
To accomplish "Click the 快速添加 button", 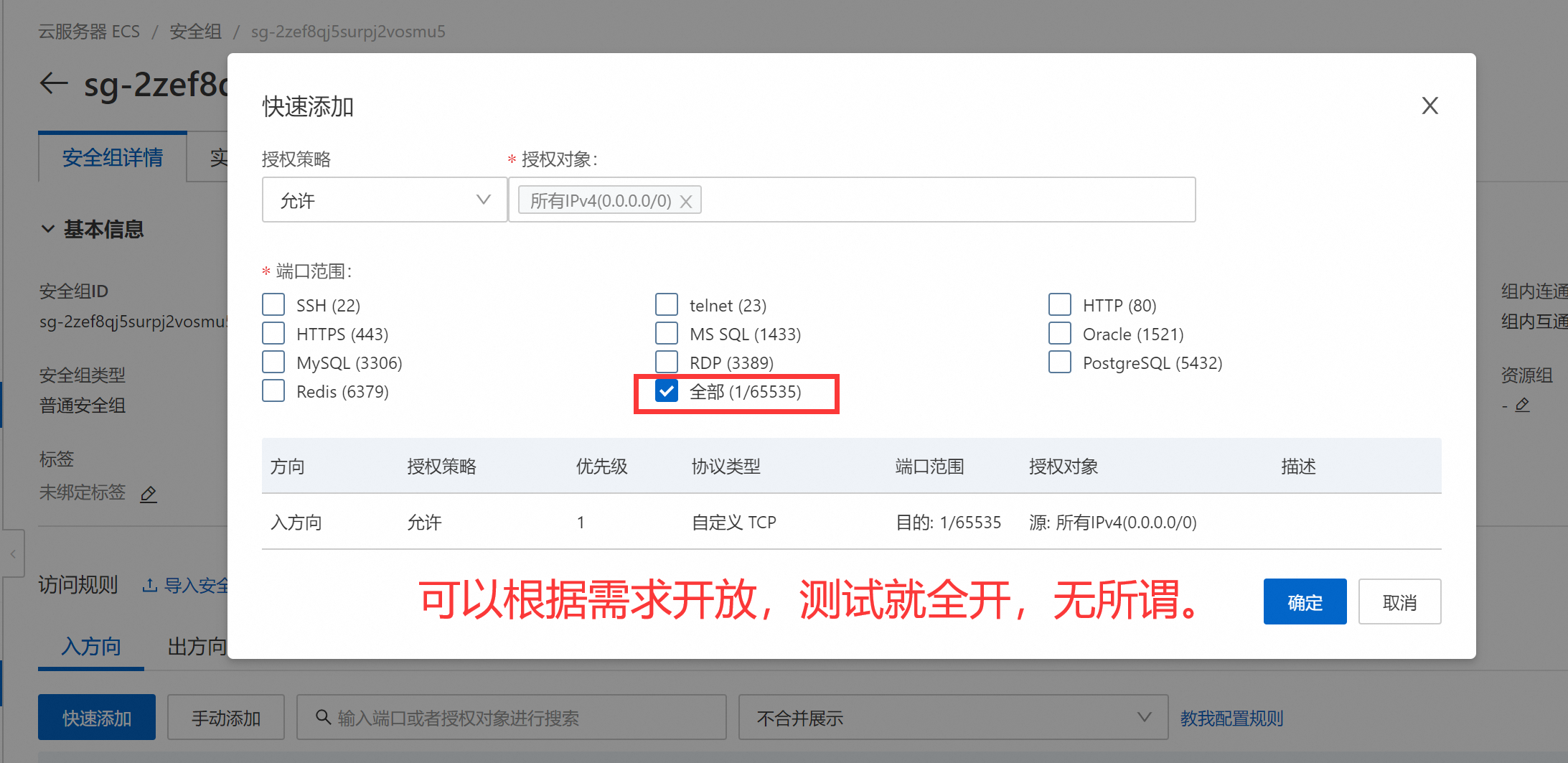I will pyautogui.click(x=97, y=717).
